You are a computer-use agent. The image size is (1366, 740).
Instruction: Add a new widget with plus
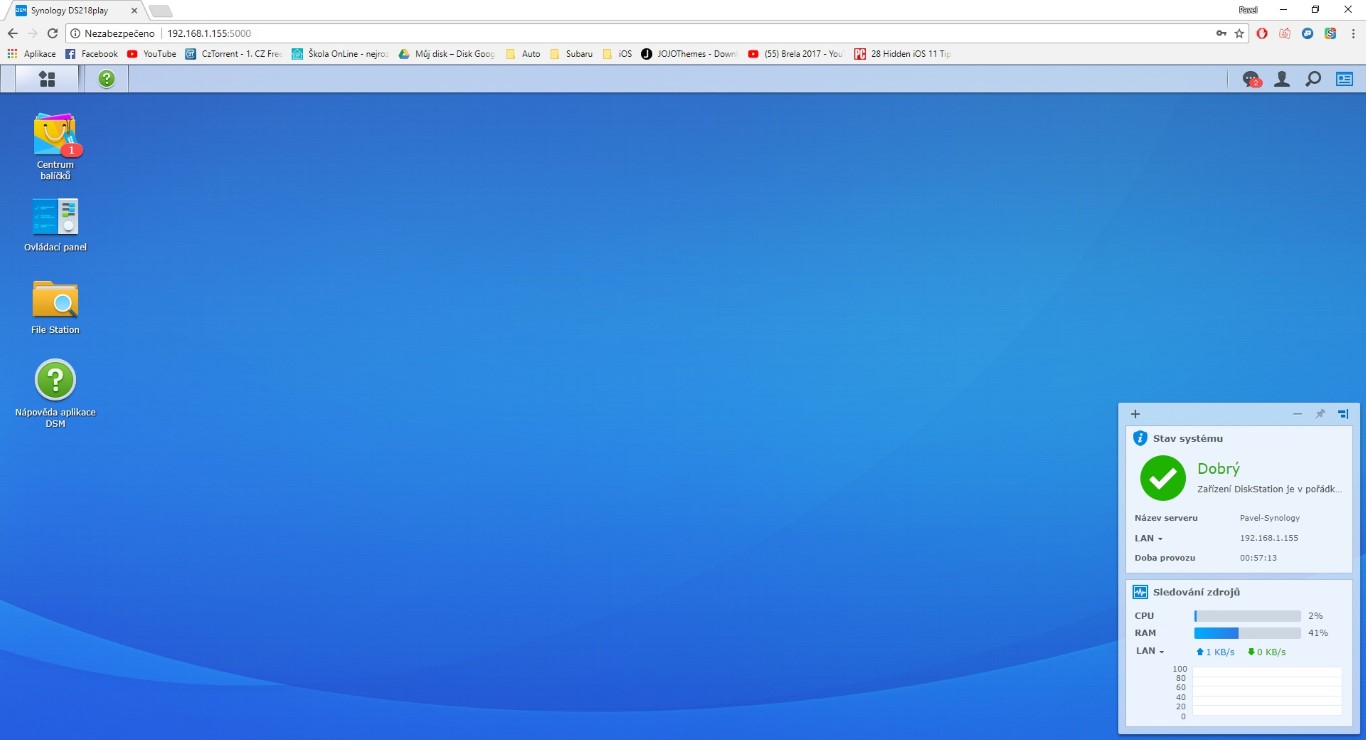tap(1135, 414)
